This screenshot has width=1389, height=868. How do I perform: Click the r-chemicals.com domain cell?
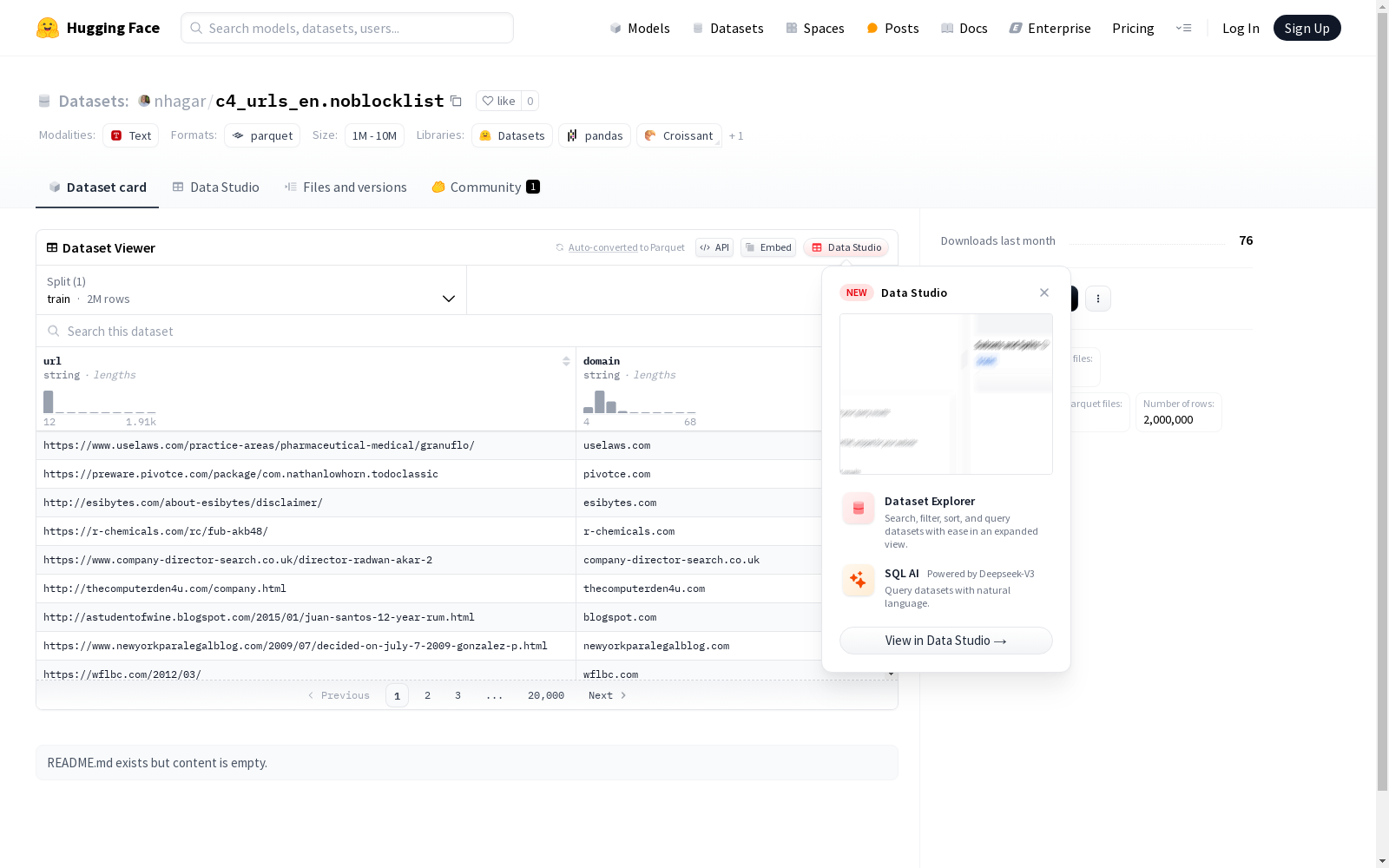[699, 531]
